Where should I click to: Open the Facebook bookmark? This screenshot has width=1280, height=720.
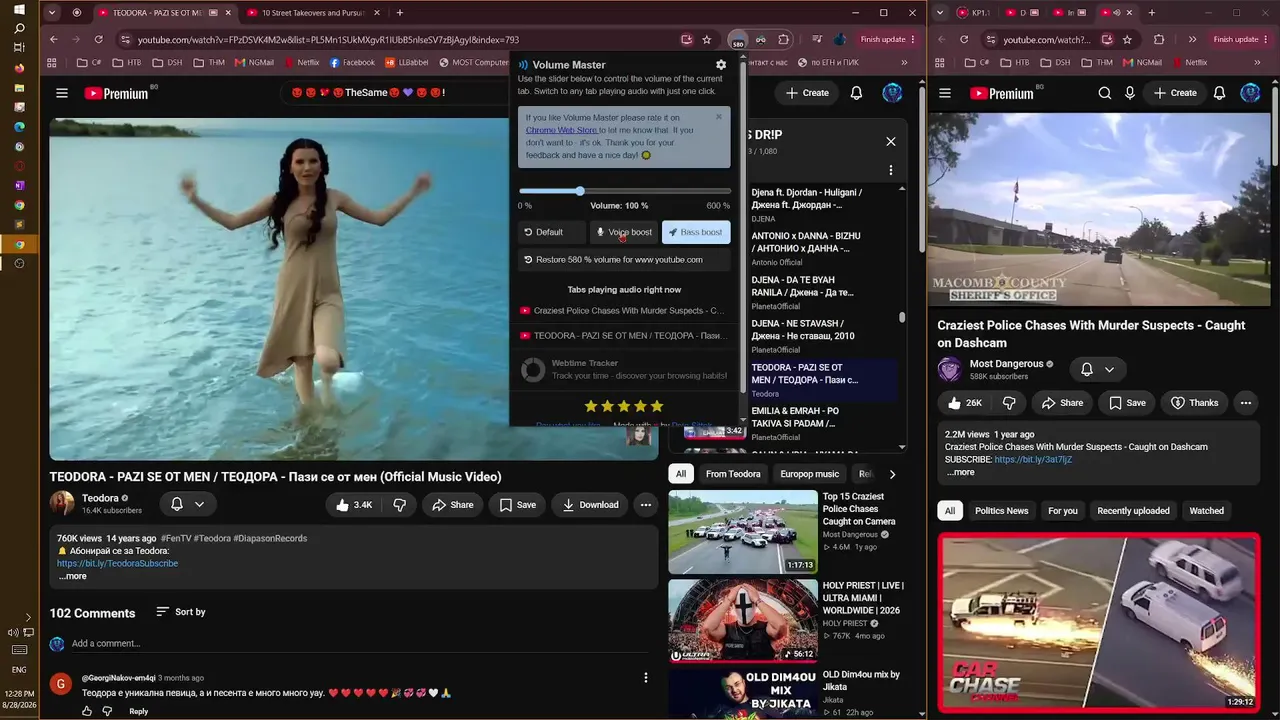click(352, 62)
